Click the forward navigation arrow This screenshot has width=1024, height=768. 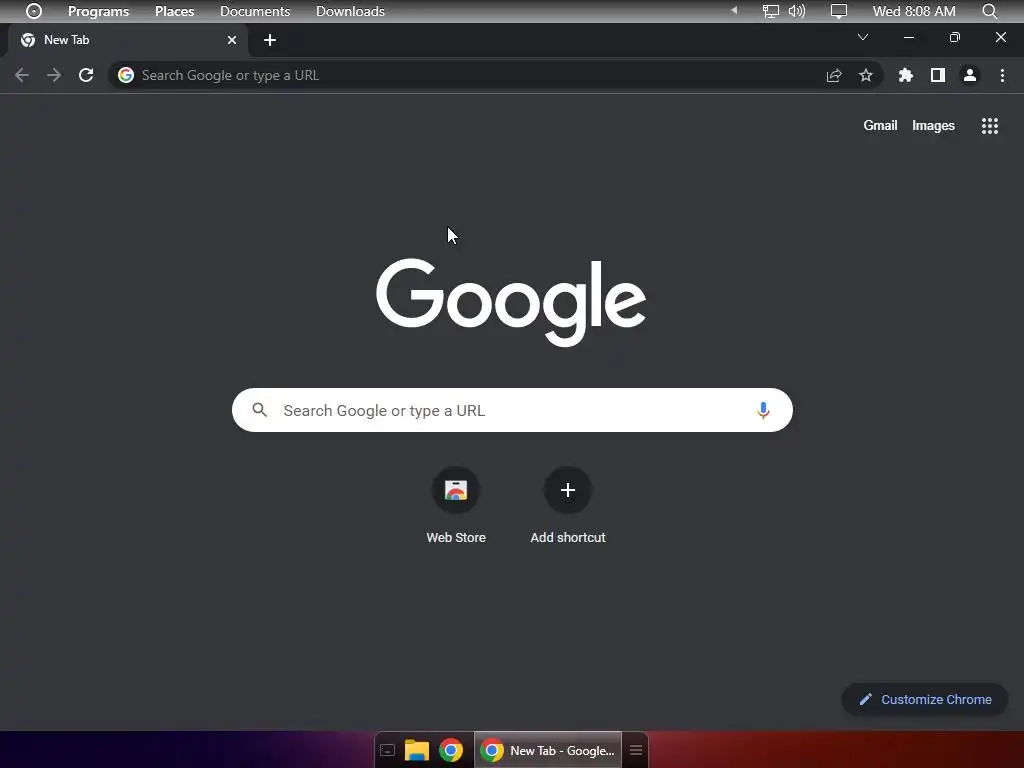[54, 75]
